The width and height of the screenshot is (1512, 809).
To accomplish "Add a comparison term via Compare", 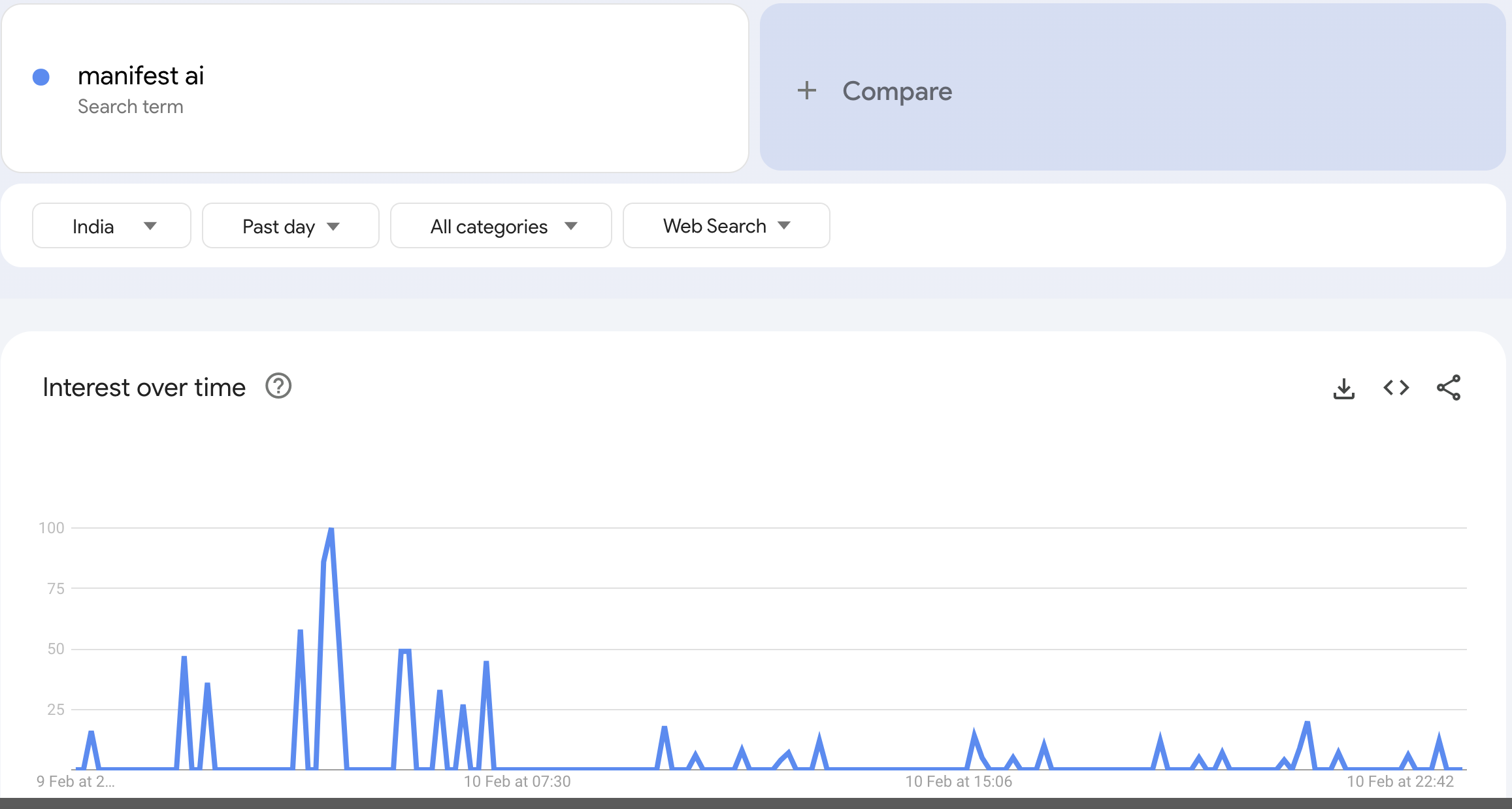I will point(1133,87).
